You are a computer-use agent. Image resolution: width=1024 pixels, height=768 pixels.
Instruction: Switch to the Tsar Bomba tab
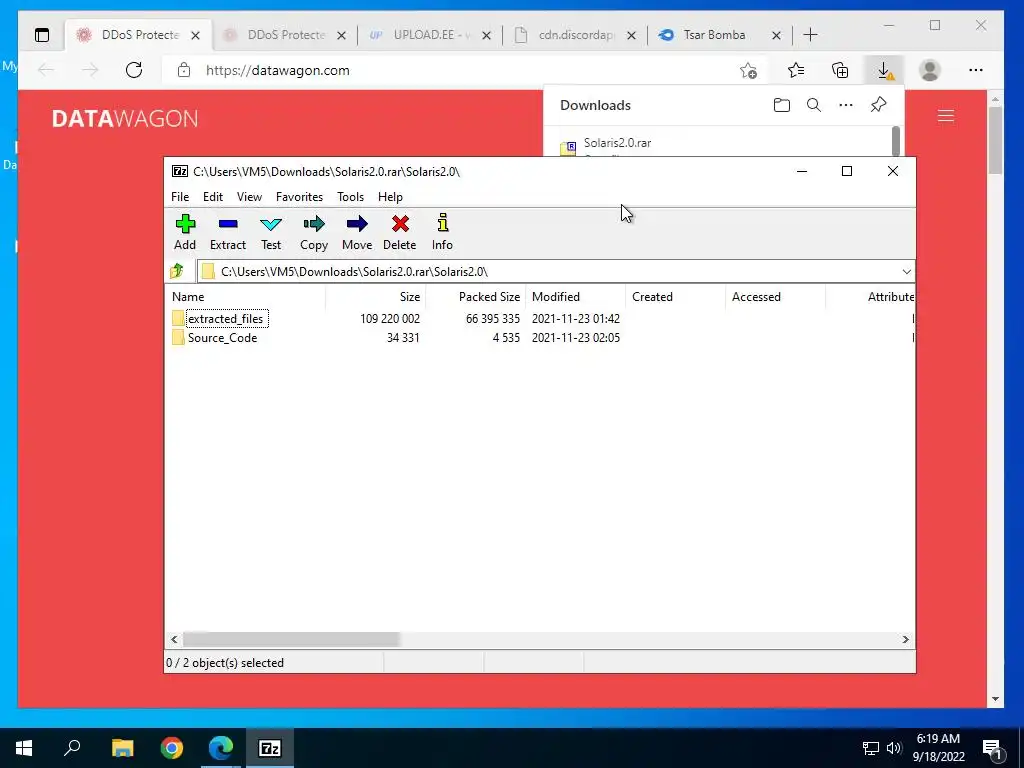click(x=712, y=35)
